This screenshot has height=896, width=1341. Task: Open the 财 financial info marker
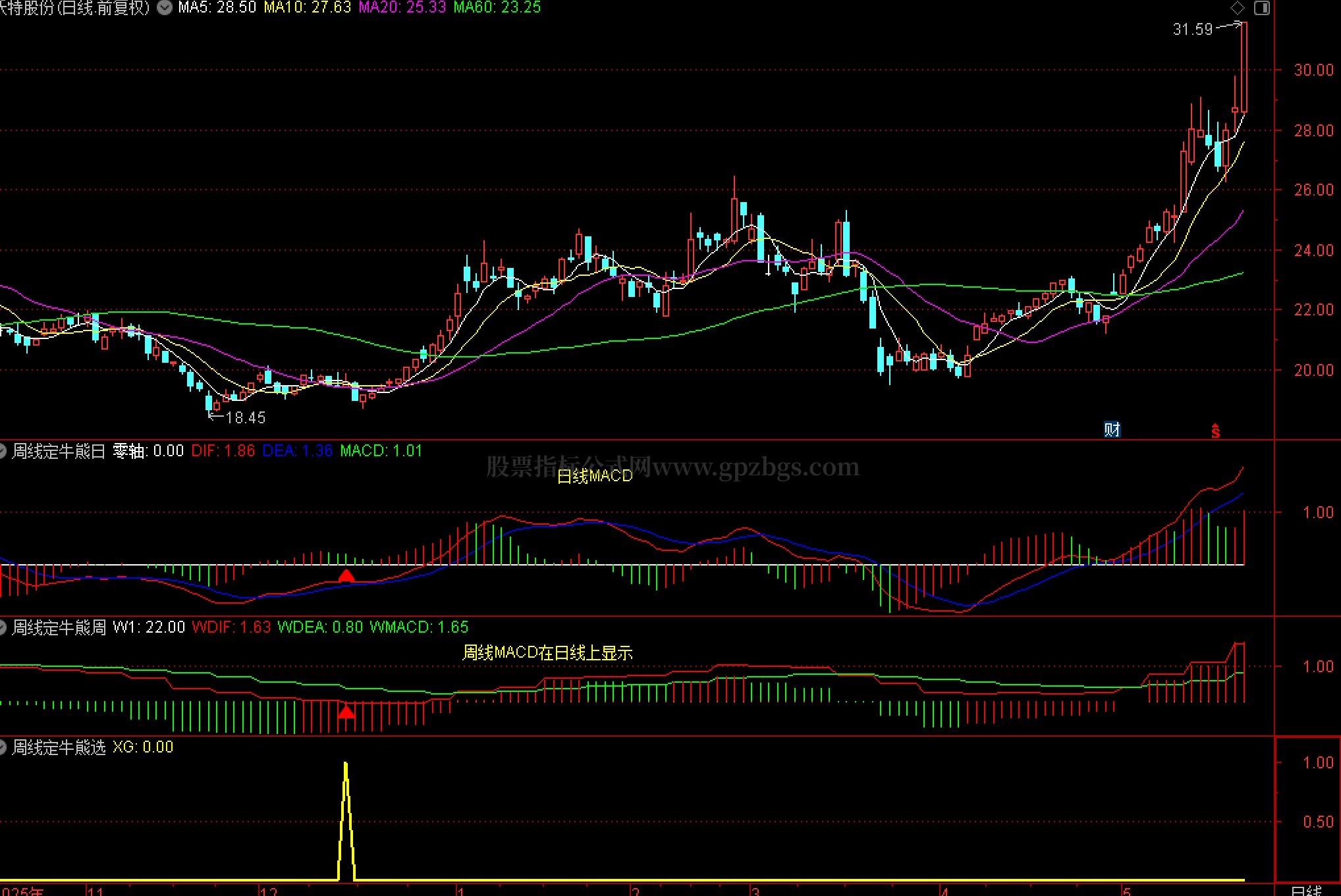pyautogui.click(x=1112, y=430)
